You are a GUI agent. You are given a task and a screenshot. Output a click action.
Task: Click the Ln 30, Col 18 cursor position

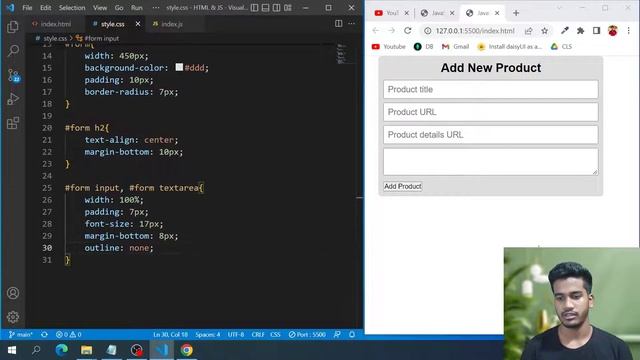170,334
